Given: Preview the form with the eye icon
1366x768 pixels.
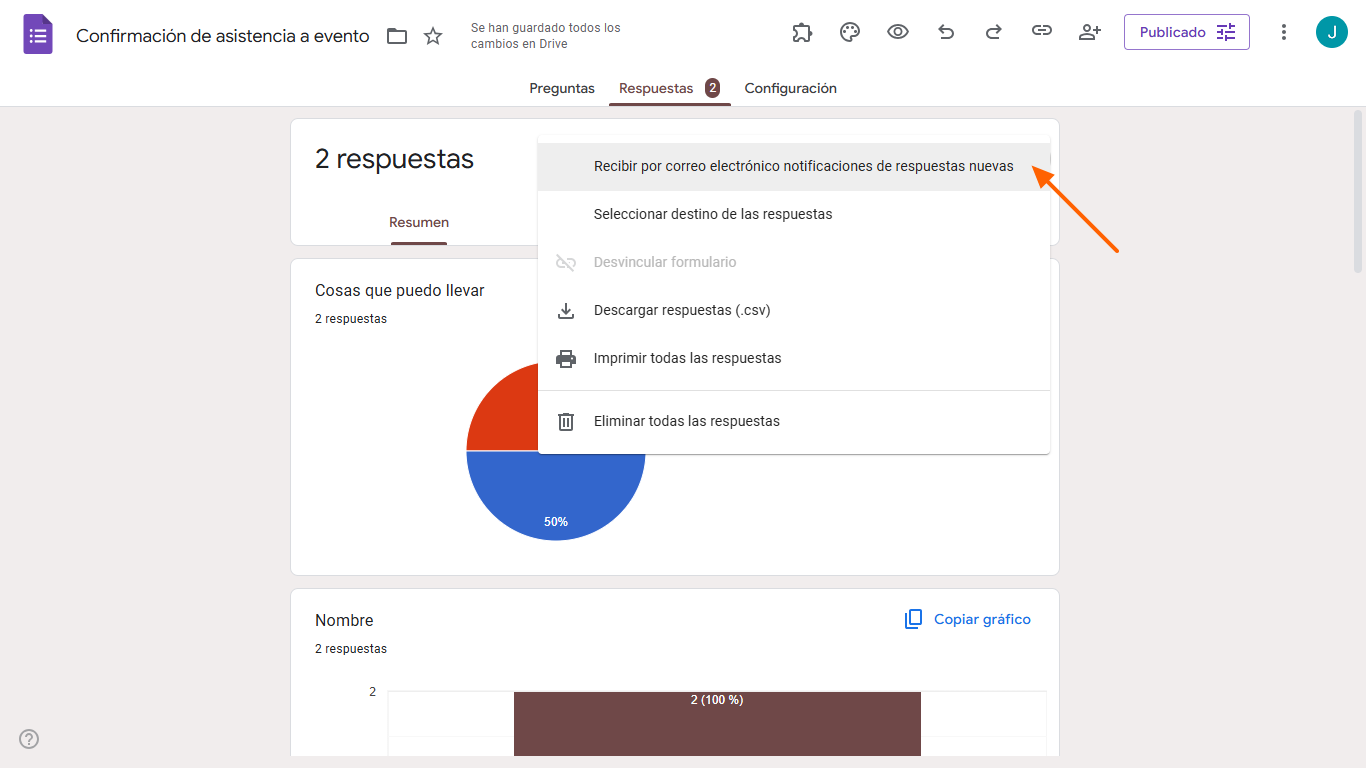Looking at the screenshot, I should click(x=898, y=32).
